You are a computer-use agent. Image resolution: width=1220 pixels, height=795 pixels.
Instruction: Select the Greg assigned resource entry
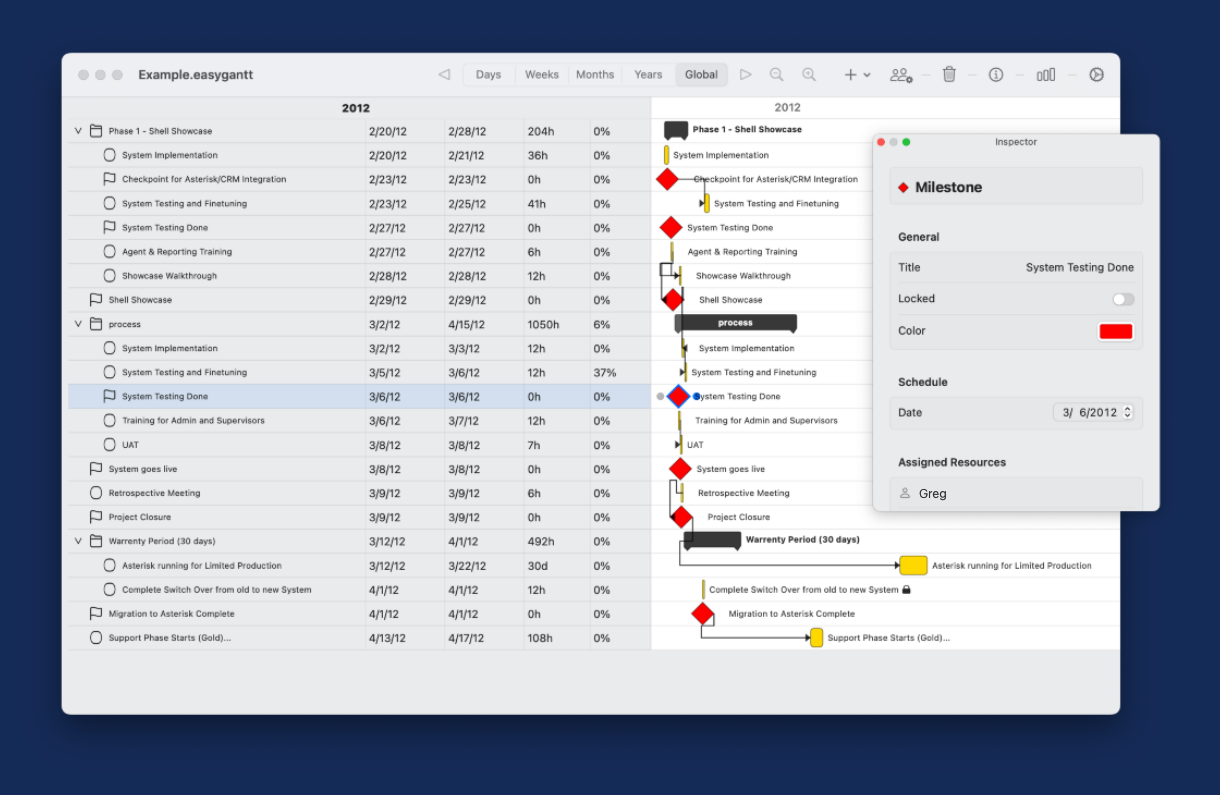coord(932,493)
